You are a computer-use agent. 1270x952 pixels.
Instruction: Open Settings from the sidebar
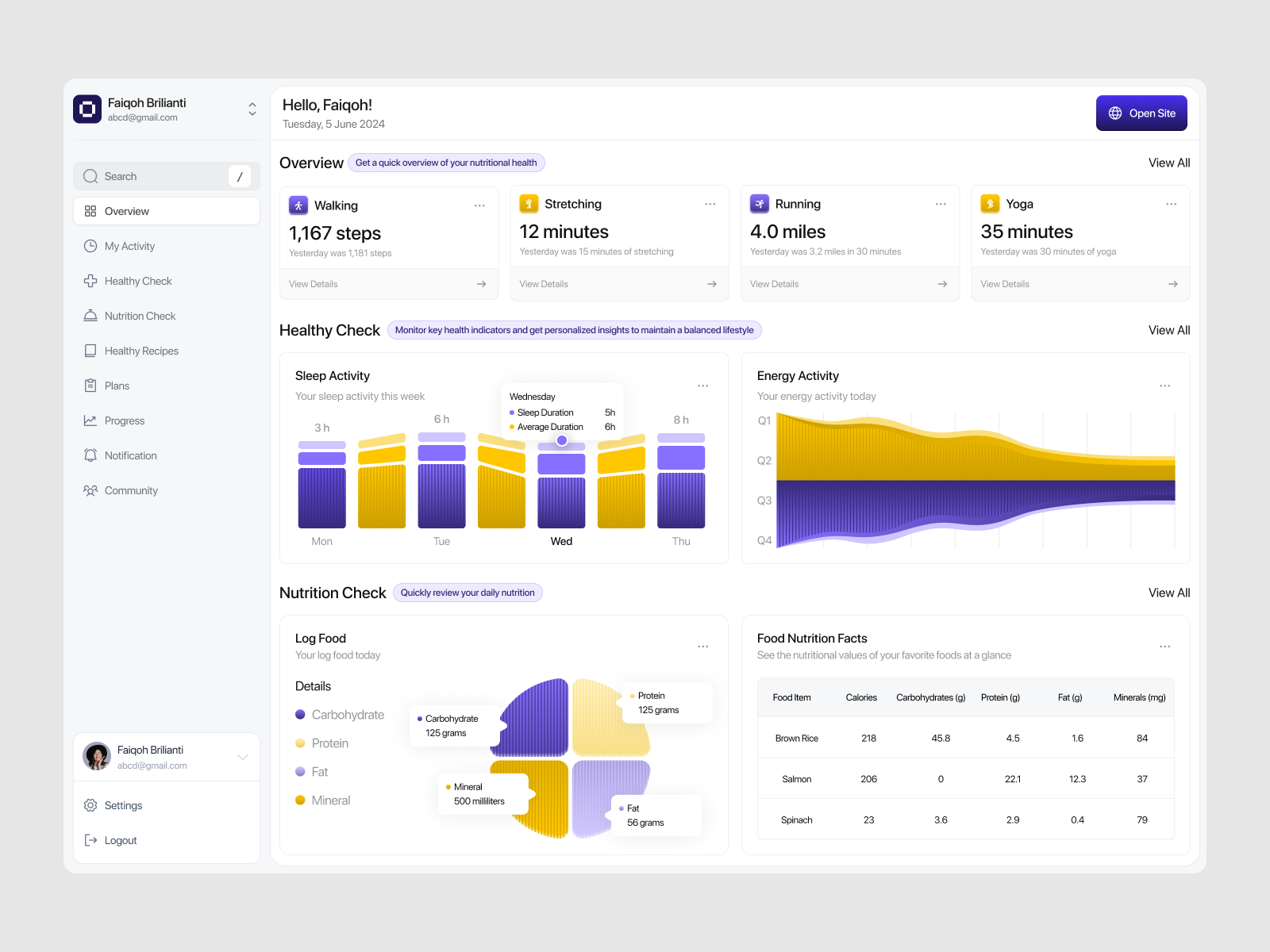[123, 805]
